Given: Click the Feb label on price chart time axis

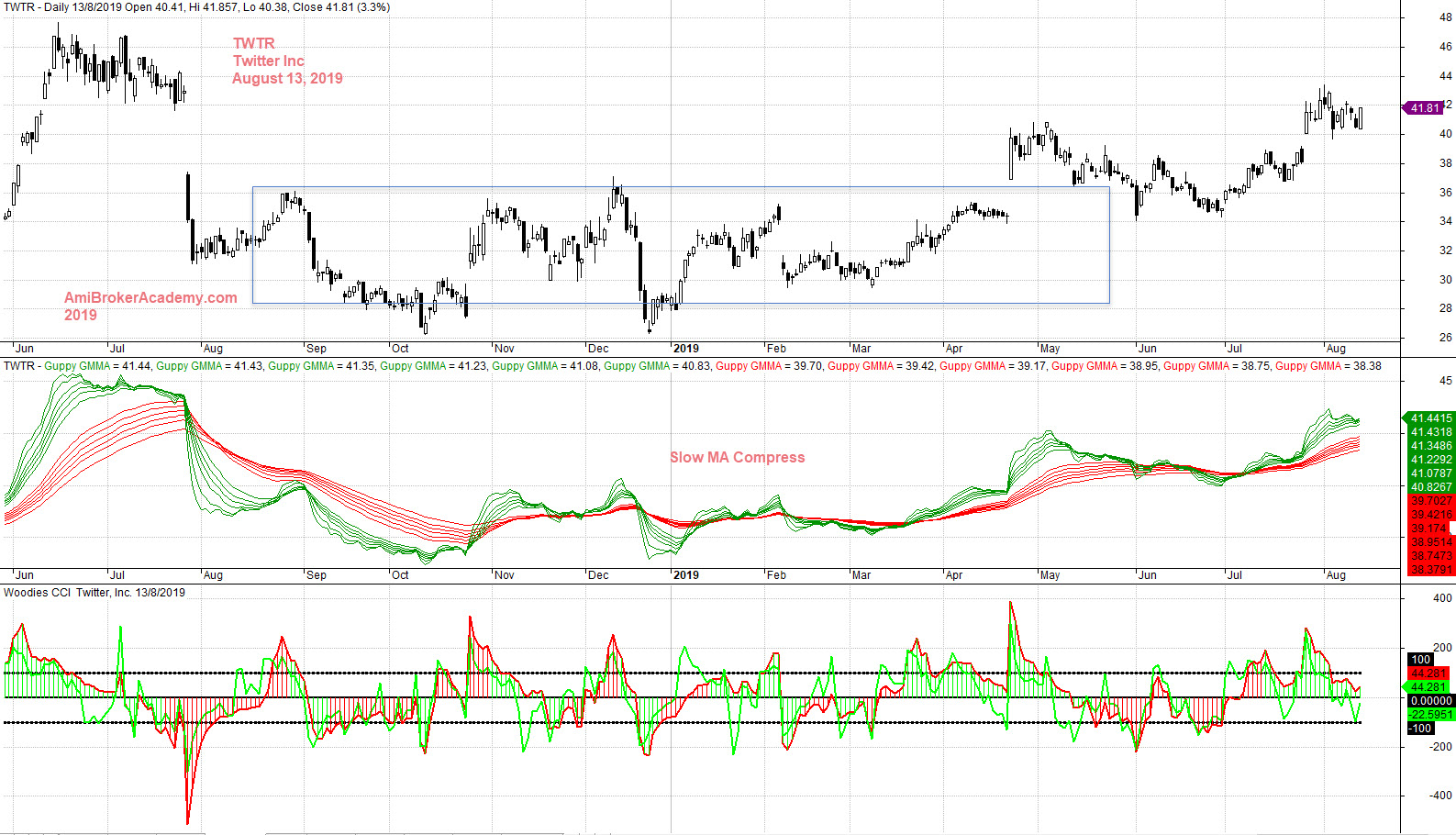Looking at the screenshot, I should pos(776,349).
